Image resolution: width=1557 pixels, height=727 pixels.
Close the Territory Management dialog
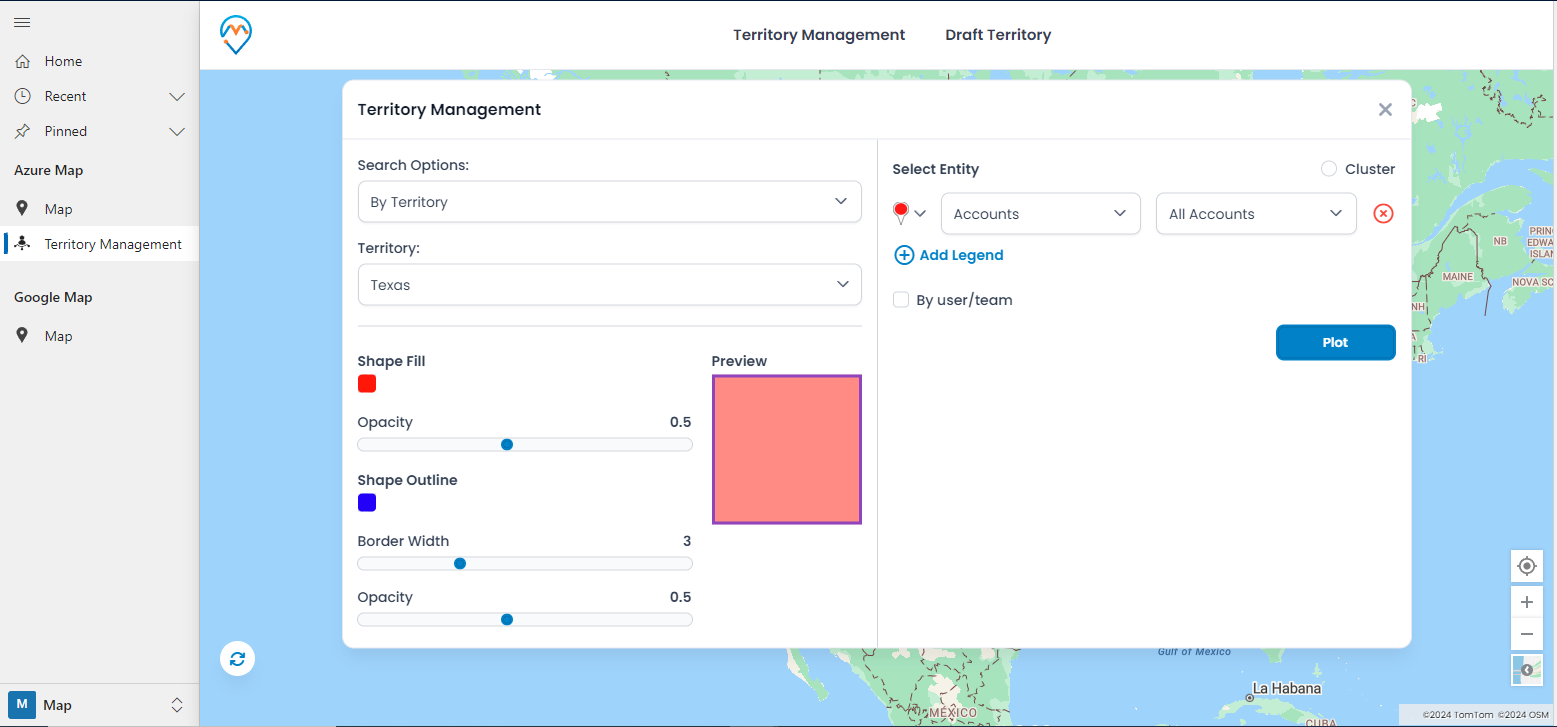coord(1385,109)
